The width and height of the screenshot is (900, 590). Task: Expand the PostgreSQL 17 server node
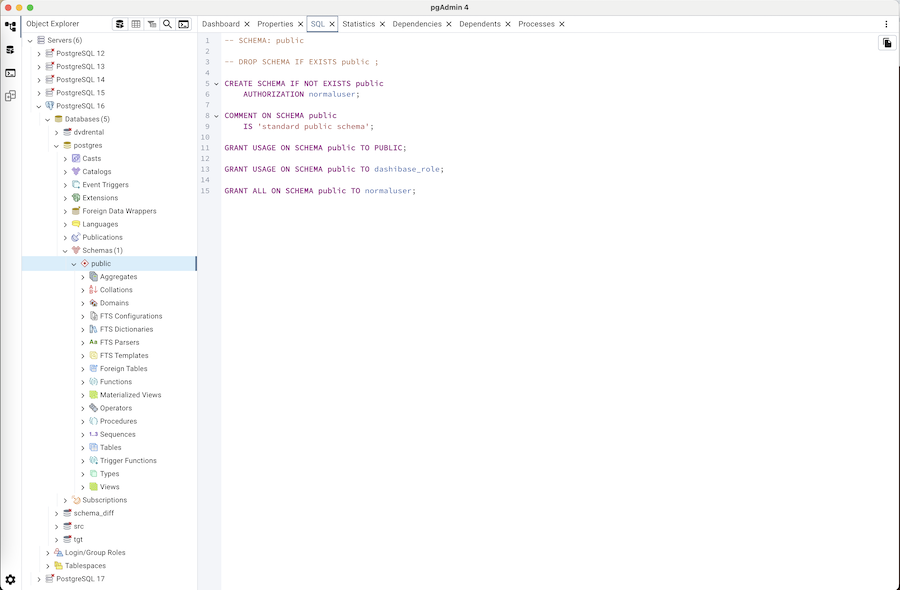[x=39, y=578]
